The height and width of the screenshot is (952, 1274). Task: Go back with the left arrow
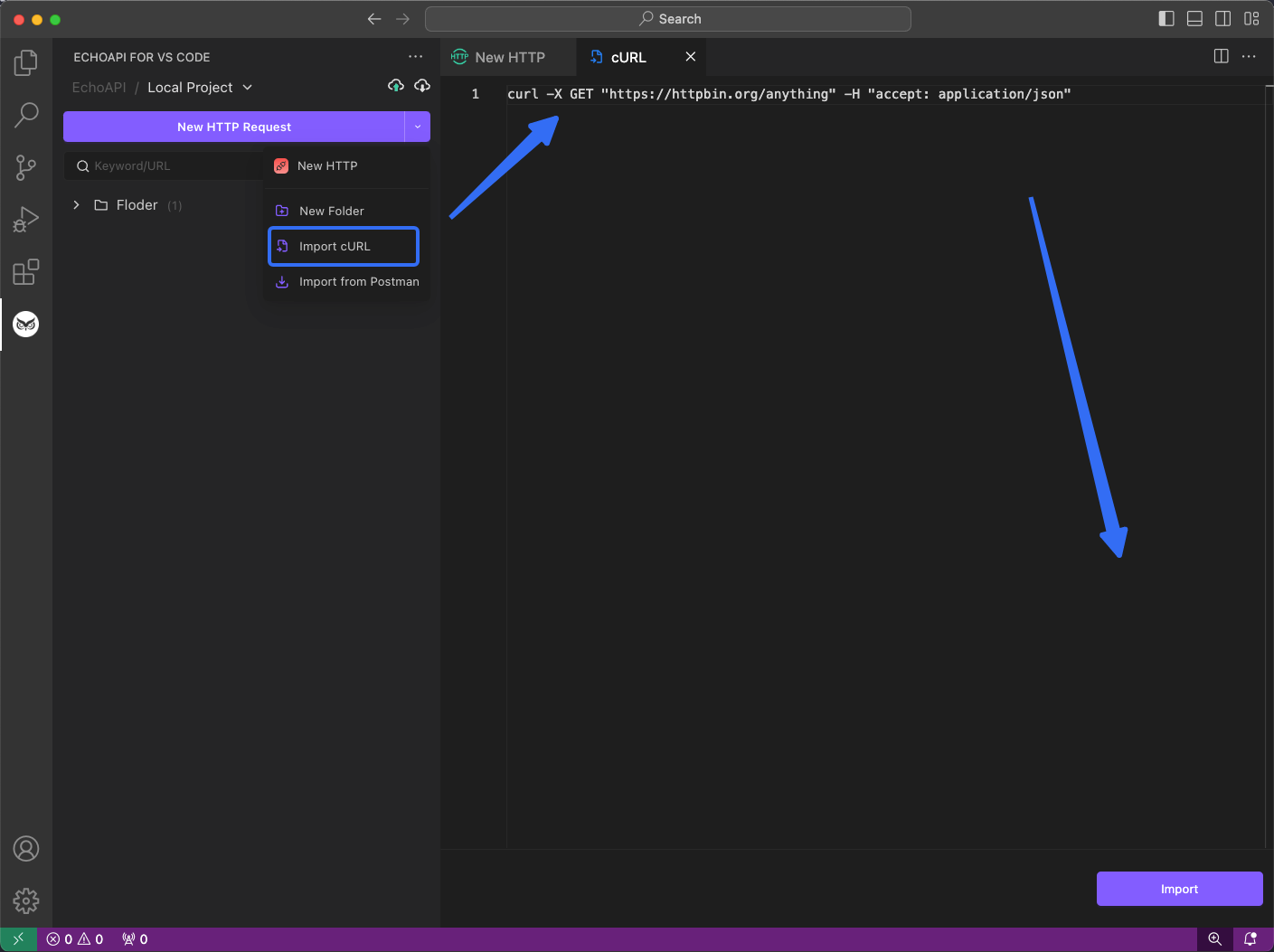pos(374,19)
